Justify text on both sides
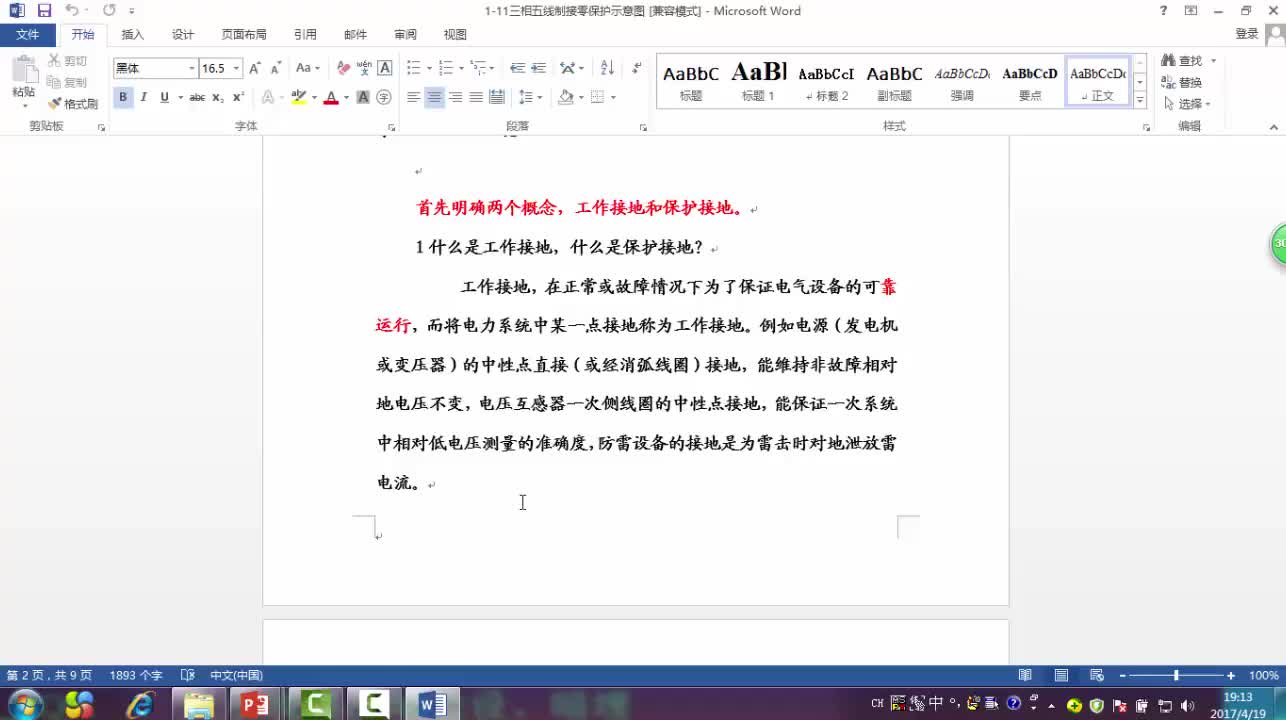This screenshot has height=720, width=1286. pyautogui.click(x=476, y=97)
